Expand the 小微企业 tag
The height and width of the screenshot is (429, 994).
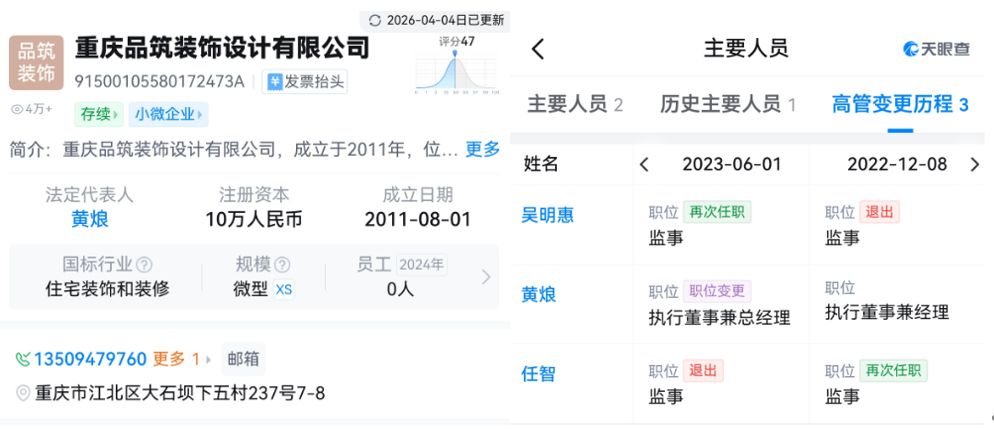click(x=169, y=115)
